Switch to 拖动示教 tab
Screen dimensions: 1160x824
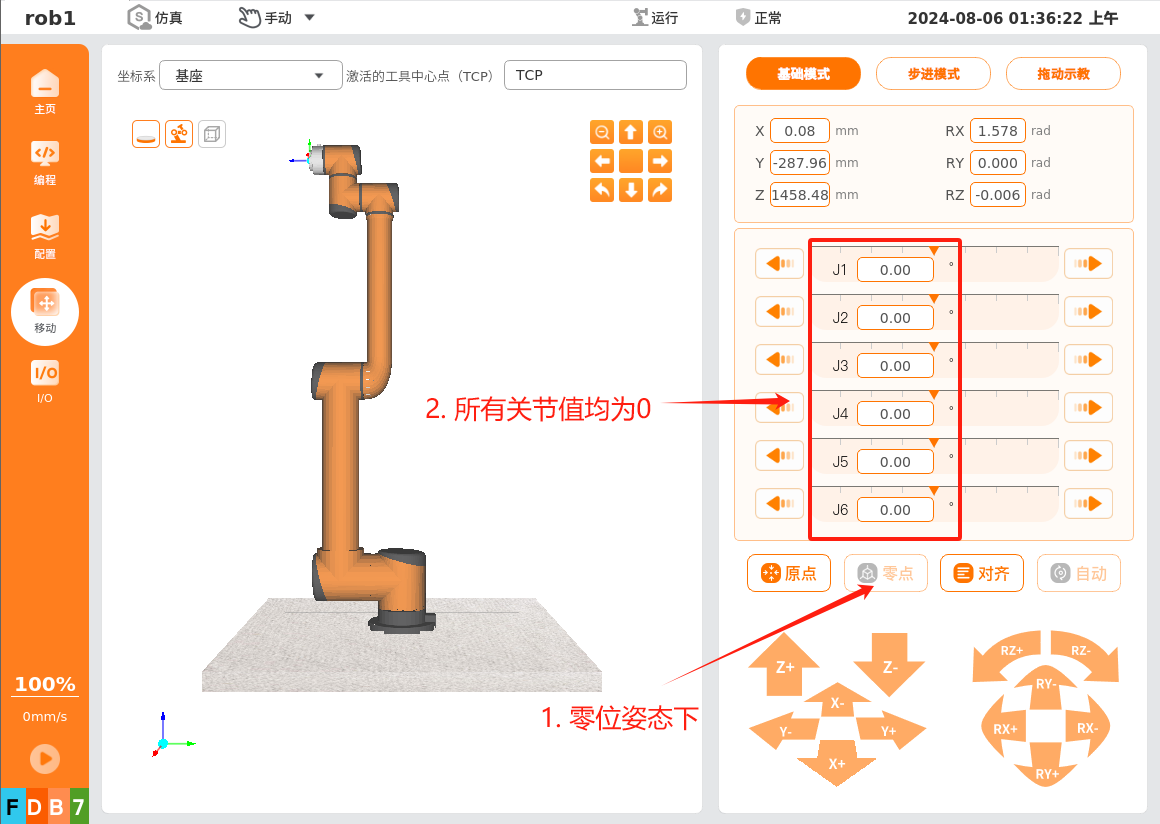coord(1063,74)
